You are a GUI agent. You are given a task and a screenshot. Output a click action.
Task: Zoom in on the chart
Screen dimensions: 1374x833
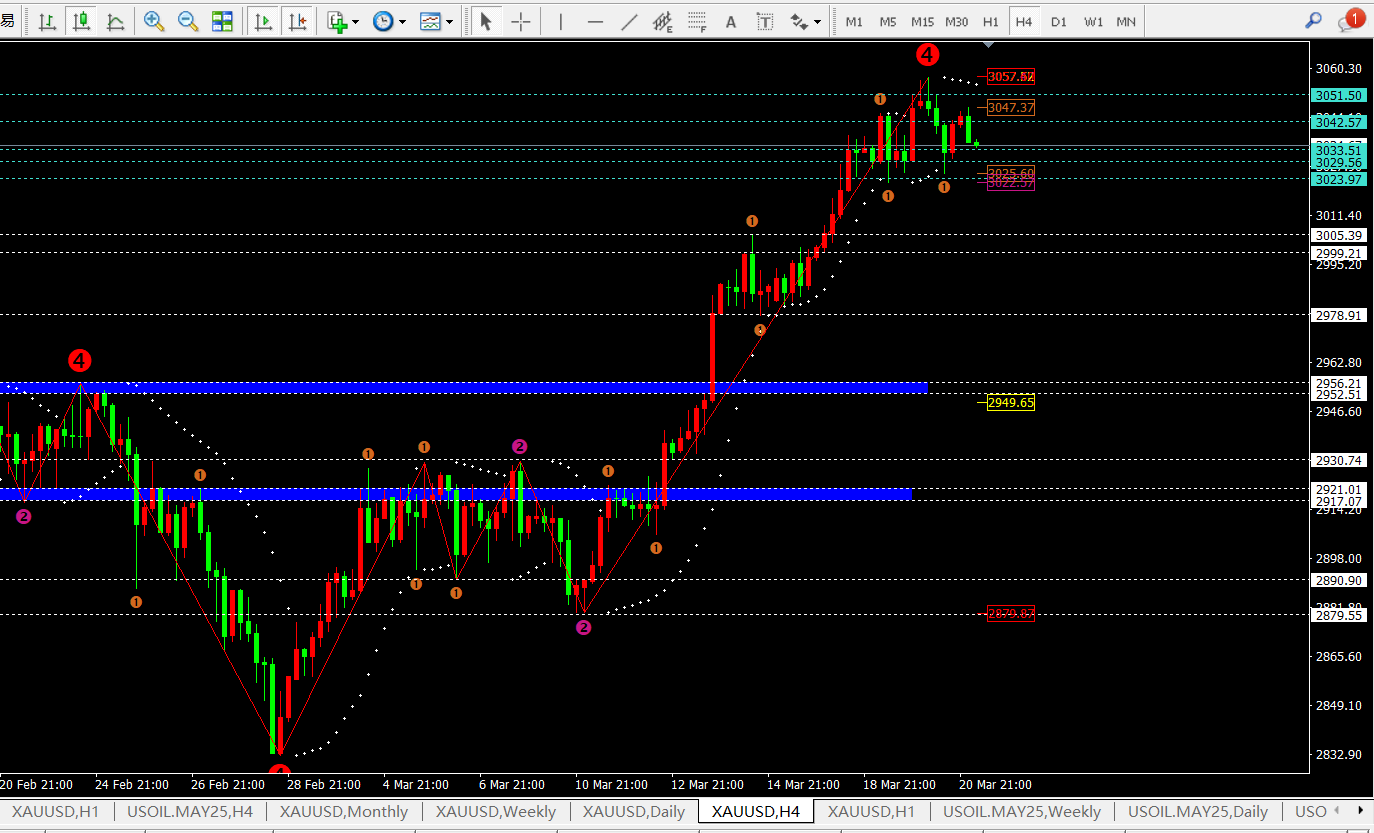[x=154, y=21]
